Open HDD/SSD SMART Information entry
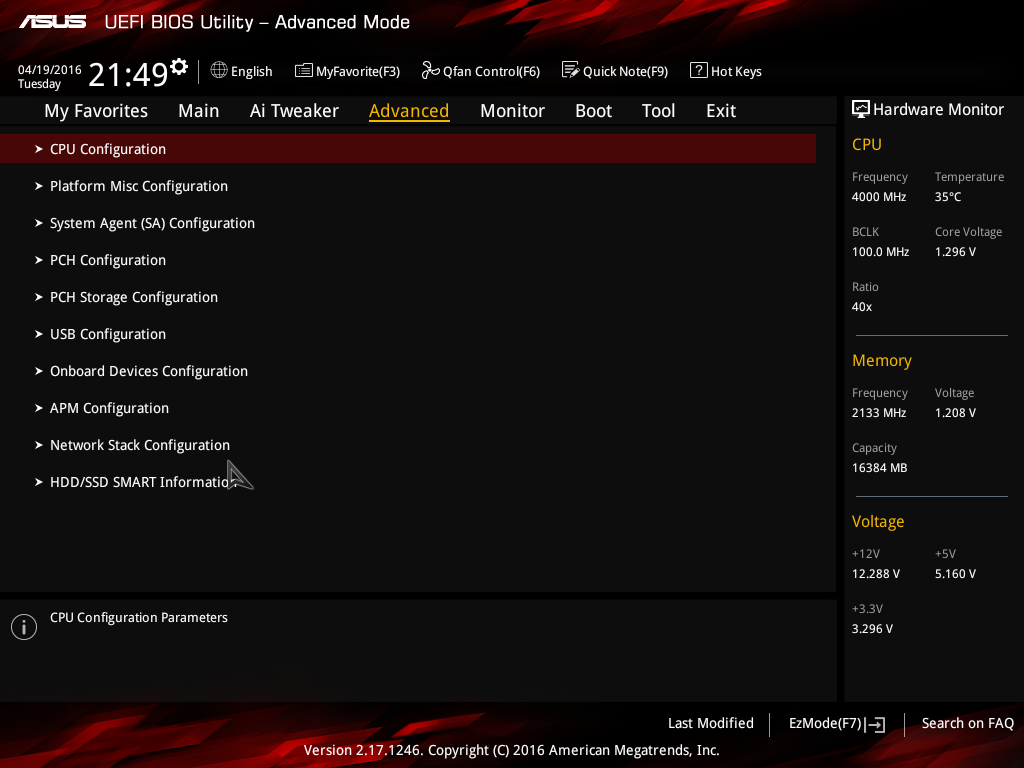 pyautogui.click(x=408, y=482)
